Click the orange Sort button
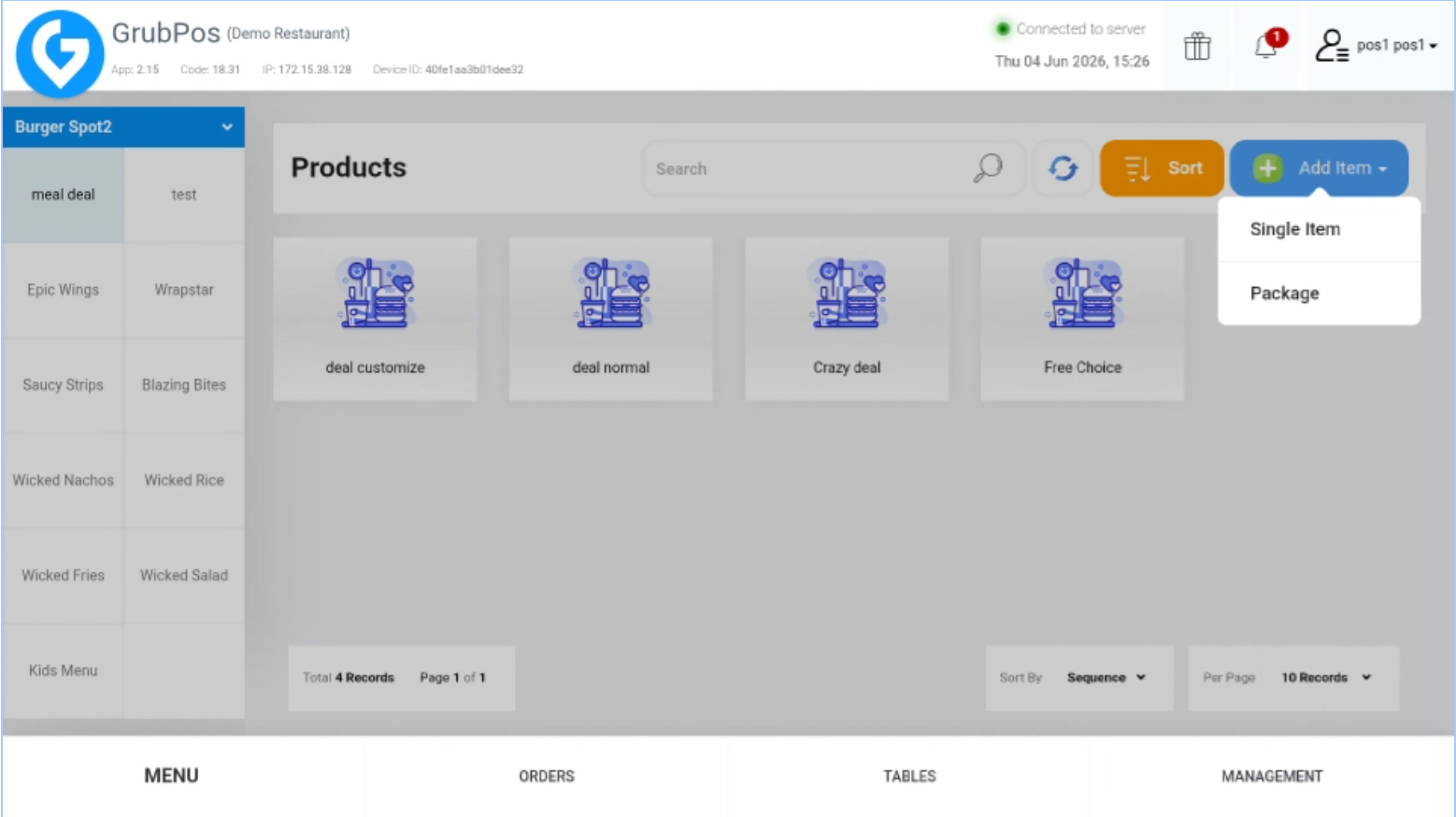The image size is (1456, 817). 1162,168
